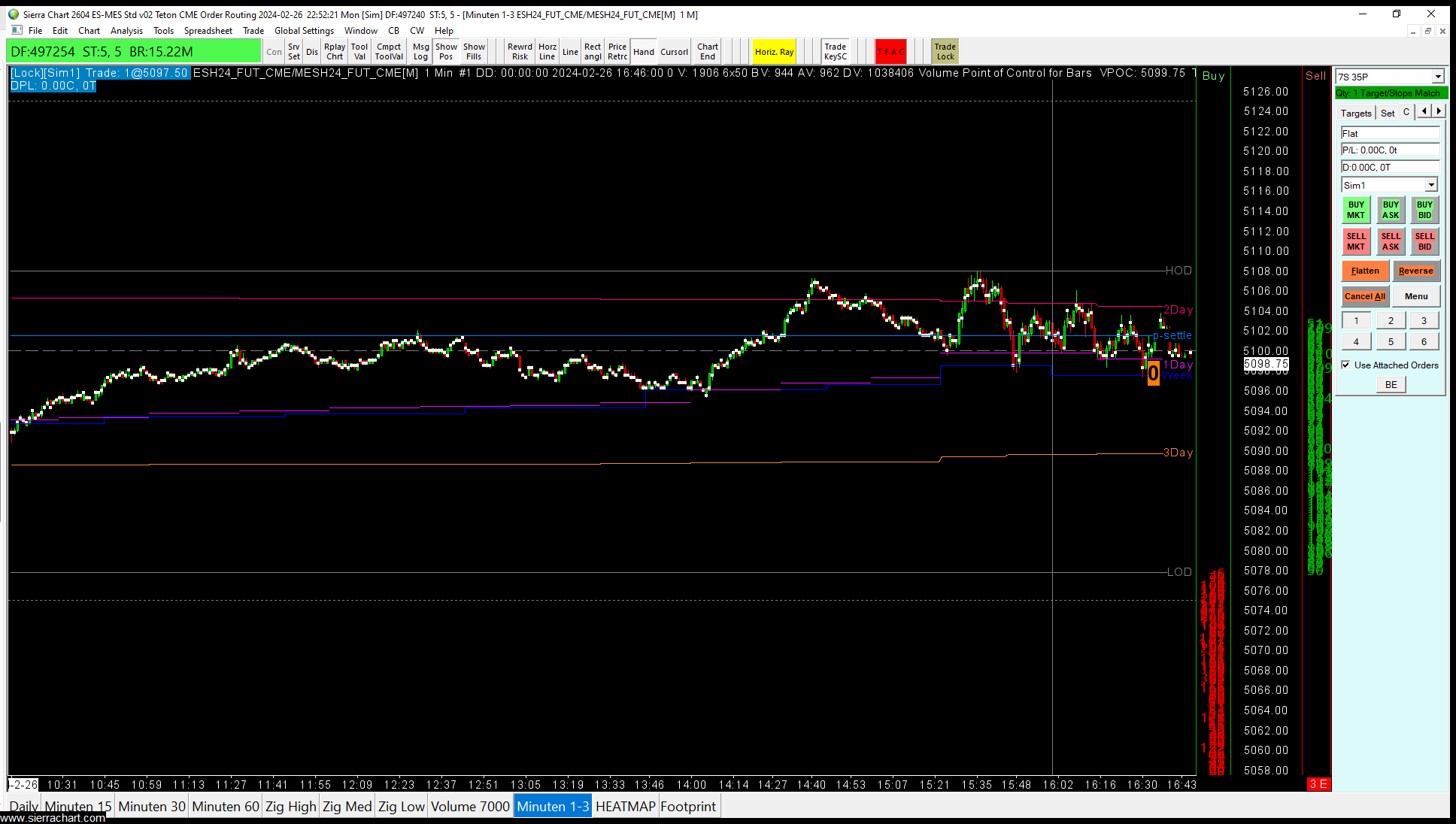This screenshot has width=1456, height=824.
Task: Open the Replay Chart toolbar button
Action: (x=335, y=51)
